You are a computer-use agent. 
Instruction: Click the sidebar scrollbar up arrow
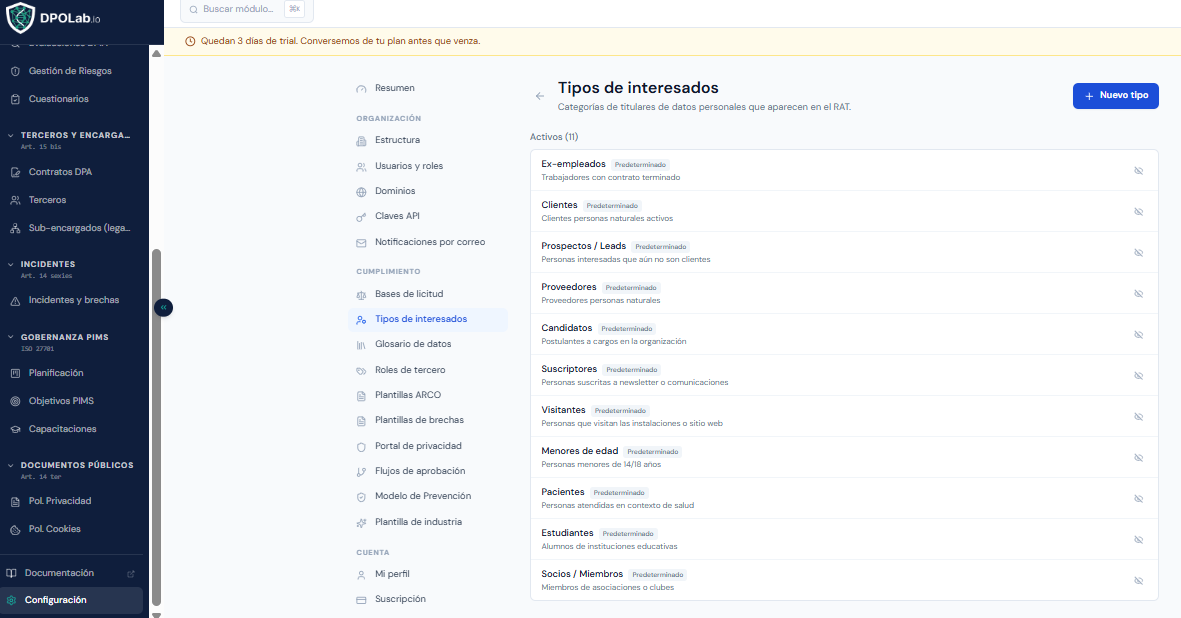click(x=157, y=53)
